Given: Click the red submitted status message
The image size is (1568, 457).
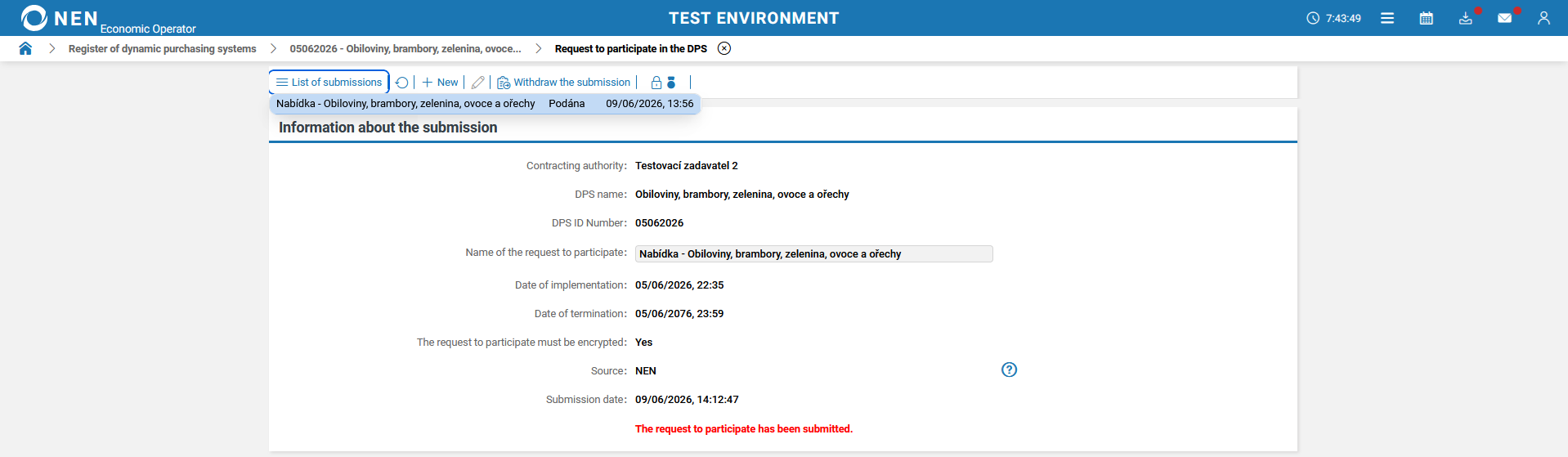Looking at the screenshot, I should (744, 429).
